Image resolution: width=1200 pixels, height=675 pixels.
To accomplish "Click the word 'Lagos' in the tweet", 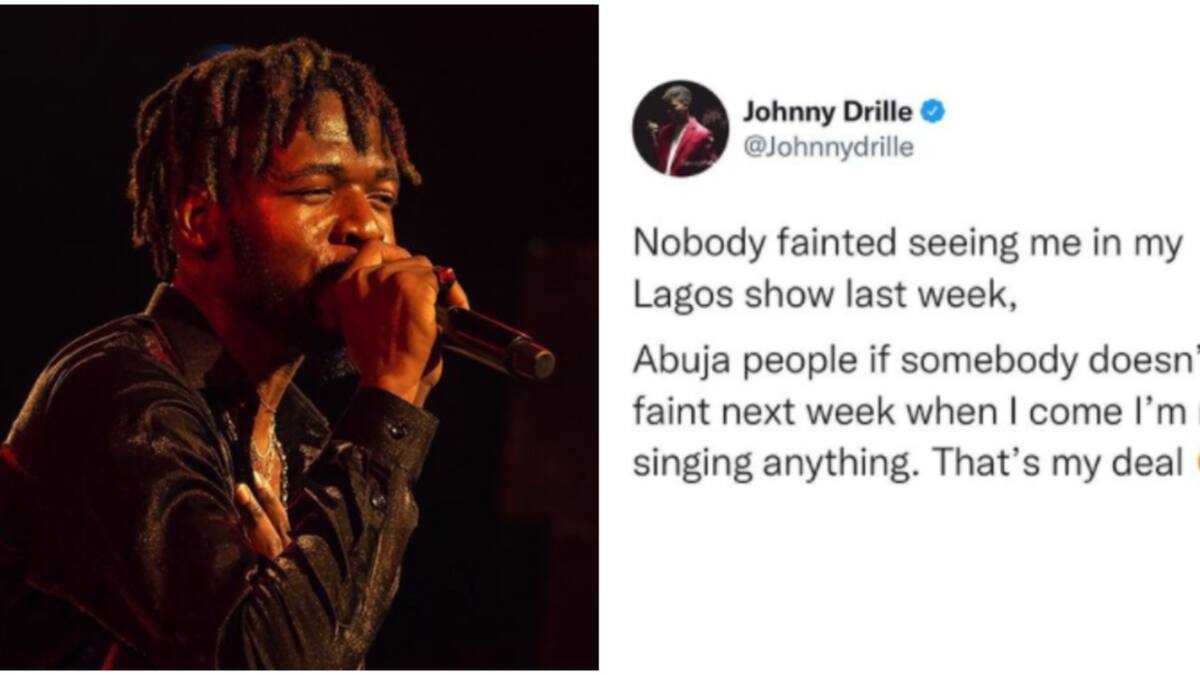I will coord(670,299).
